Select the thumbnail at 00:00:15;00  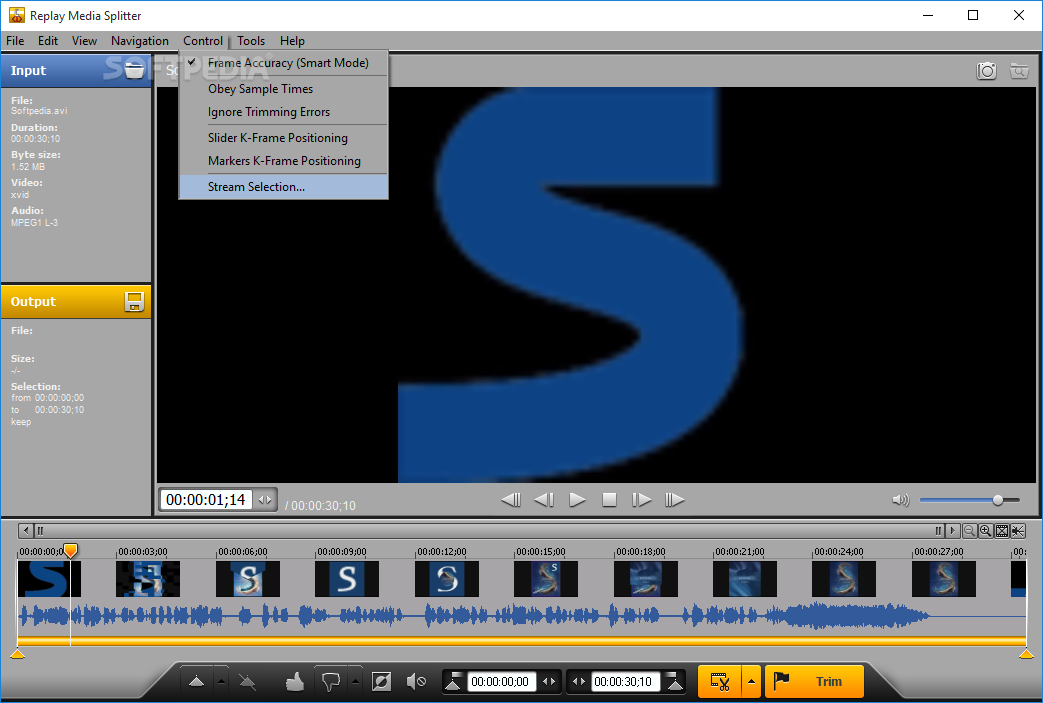click(x=545, y=579)
